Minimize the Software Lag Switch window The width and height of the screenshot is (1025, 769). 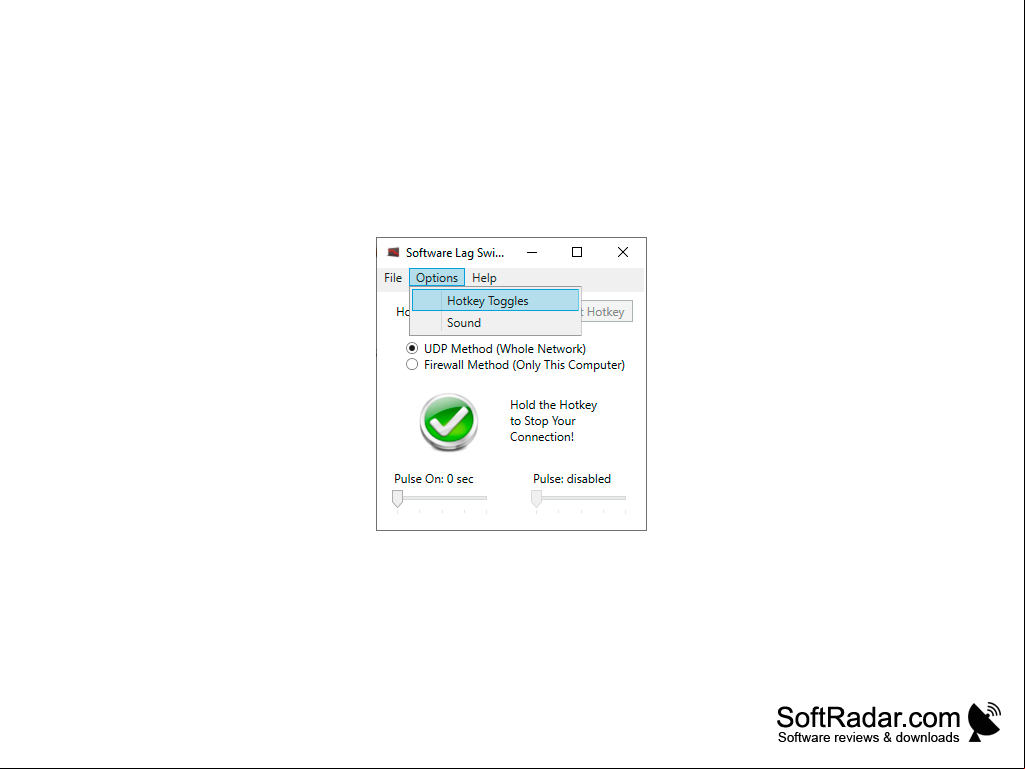(532, 252)
